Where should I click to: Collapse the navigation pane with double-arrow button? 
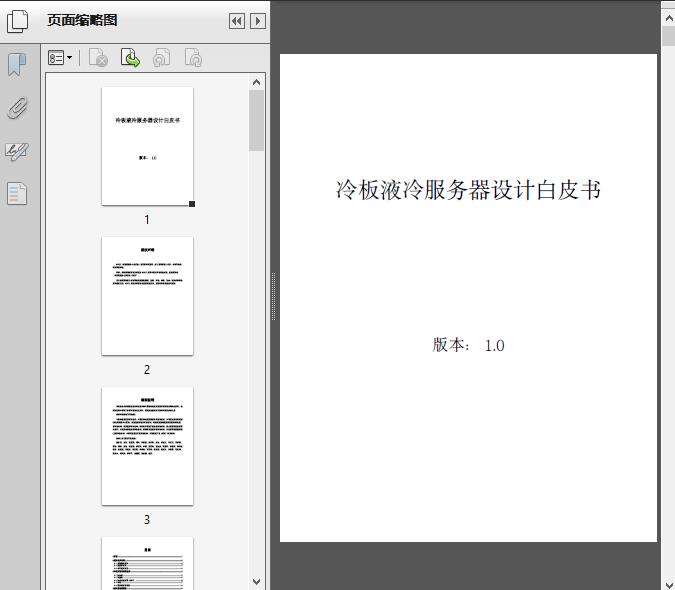237,21
